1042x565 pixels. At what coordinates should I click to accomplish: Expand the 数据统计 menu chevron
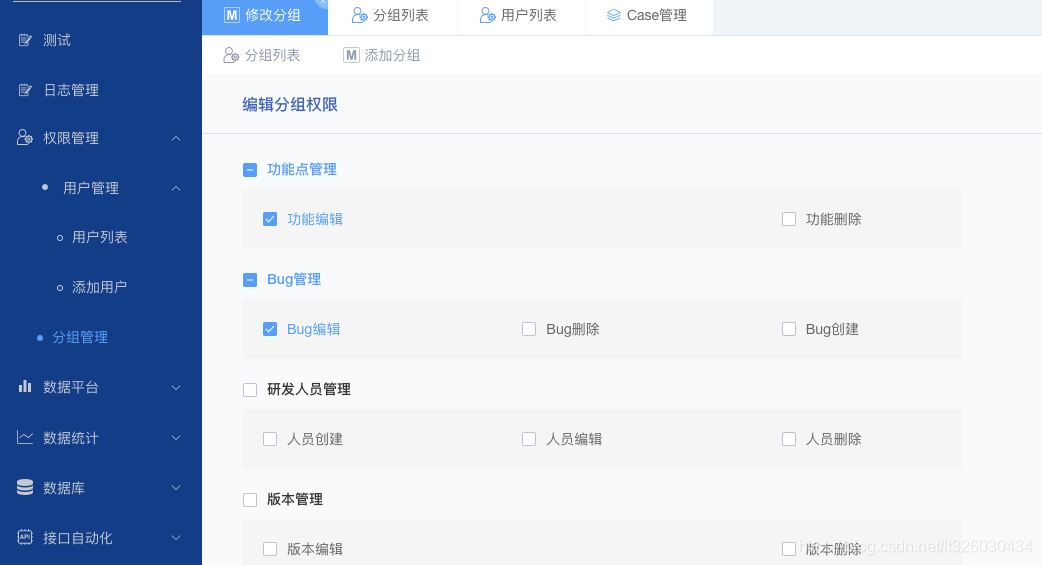(x=176, y=437)
